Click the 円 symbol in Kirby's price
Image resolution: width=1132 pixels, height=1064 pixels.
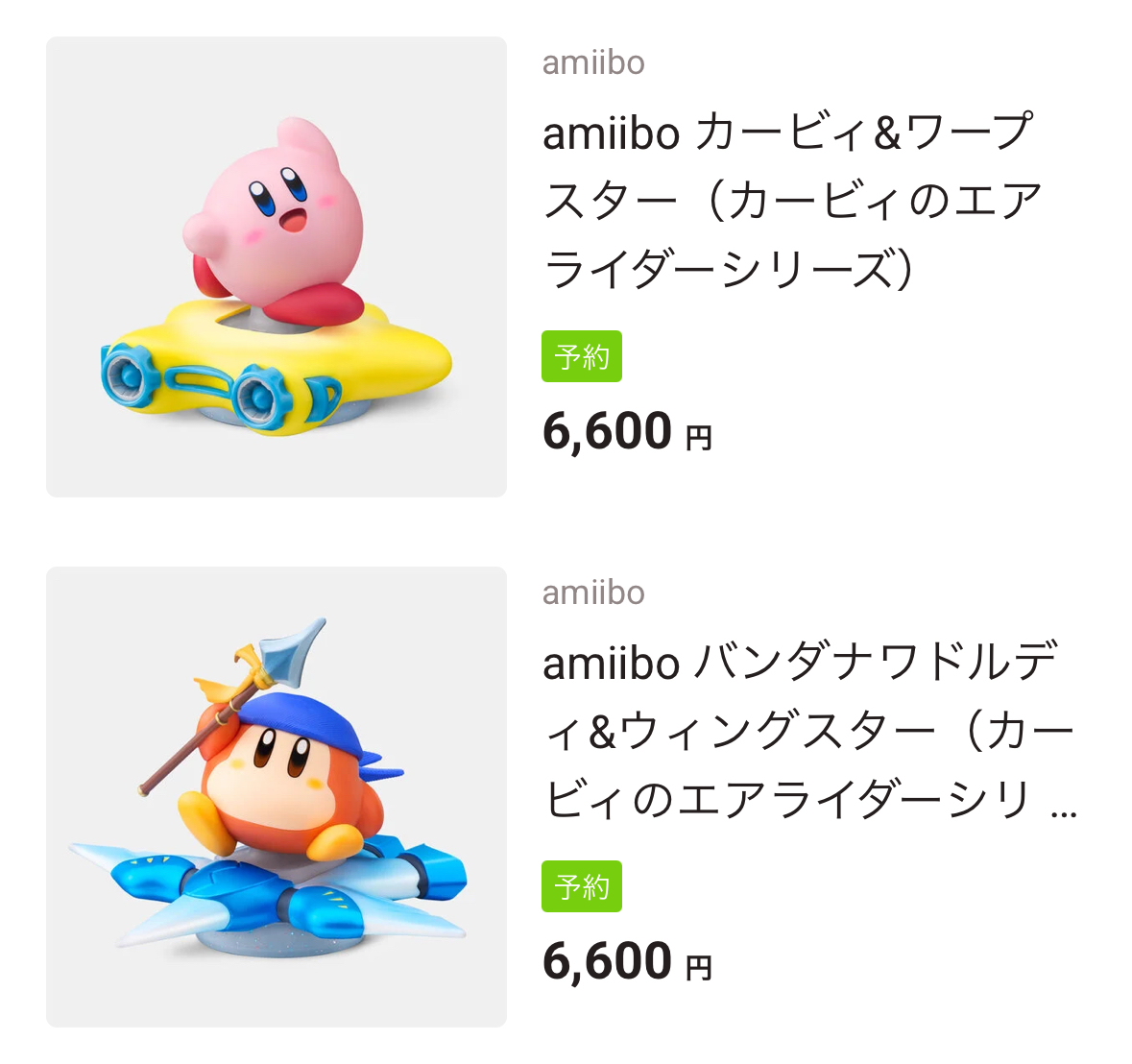pos(699,438)
